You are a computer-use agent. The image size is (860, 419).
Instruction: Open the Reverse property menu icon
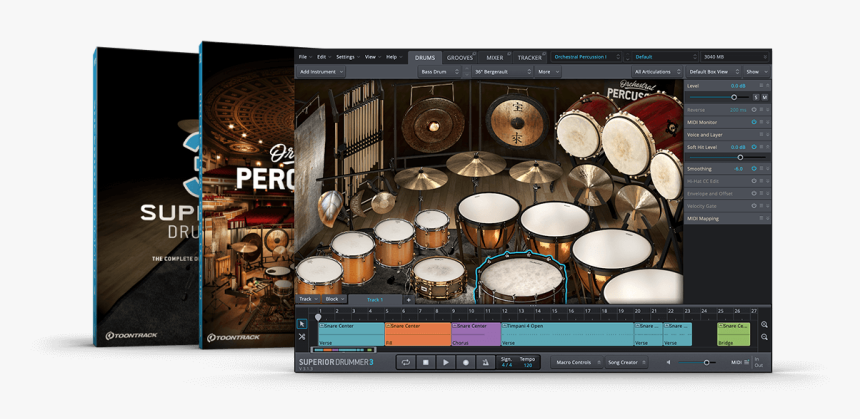coord(761,110)
